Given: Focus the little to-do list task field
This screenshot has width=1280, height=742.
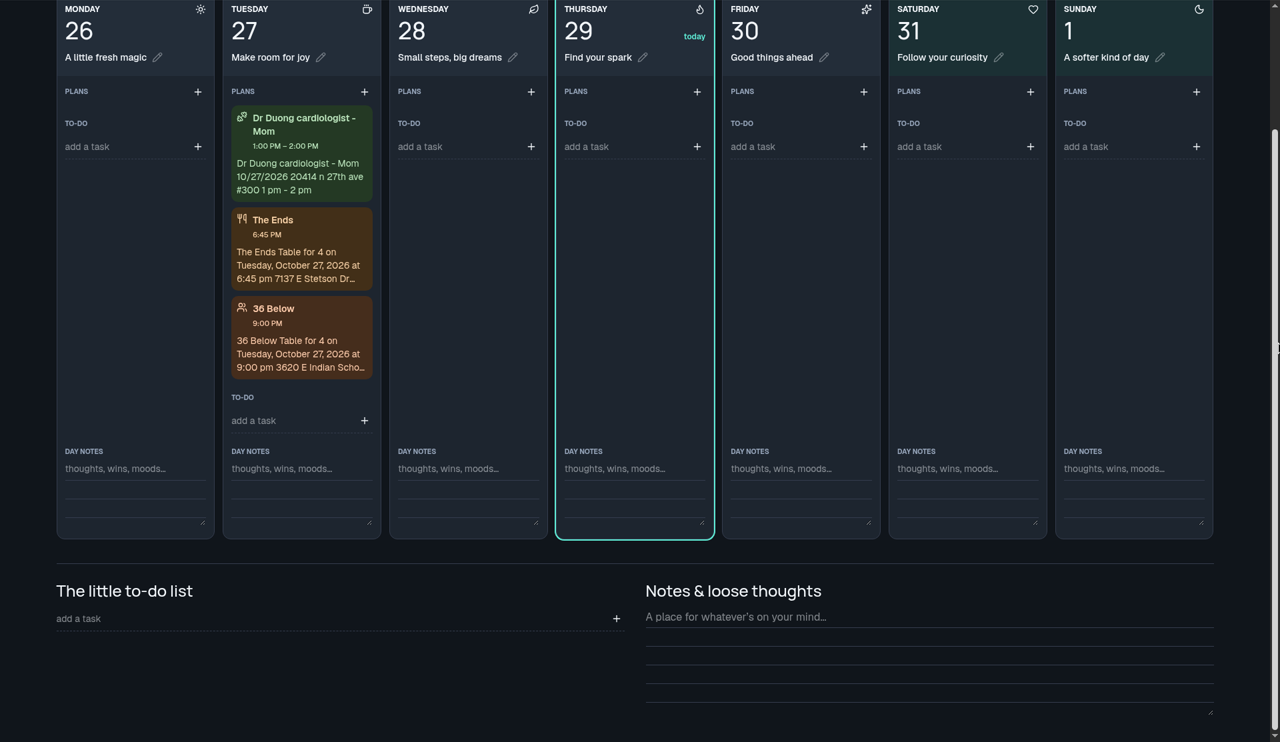Looking at the screenshot, I should [331, 619].
